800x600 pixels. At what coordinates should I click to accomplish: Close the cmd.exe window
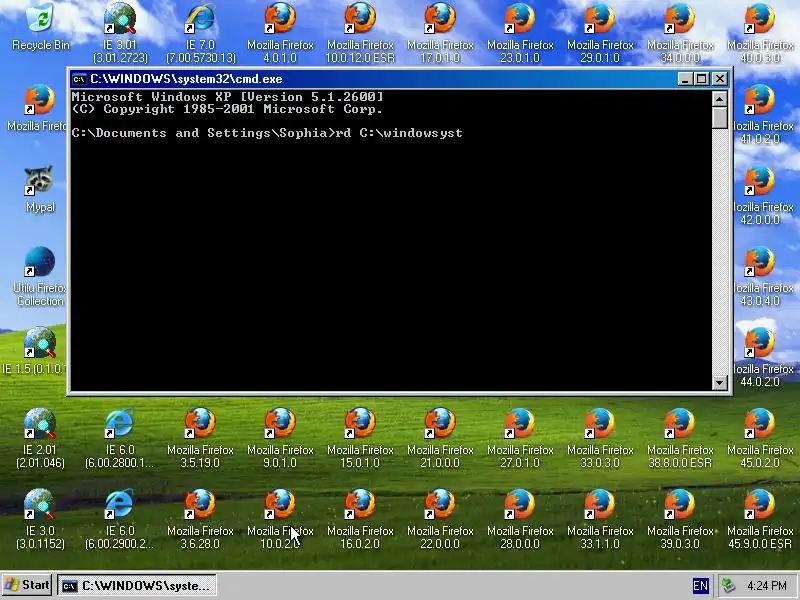pos(719,79)
